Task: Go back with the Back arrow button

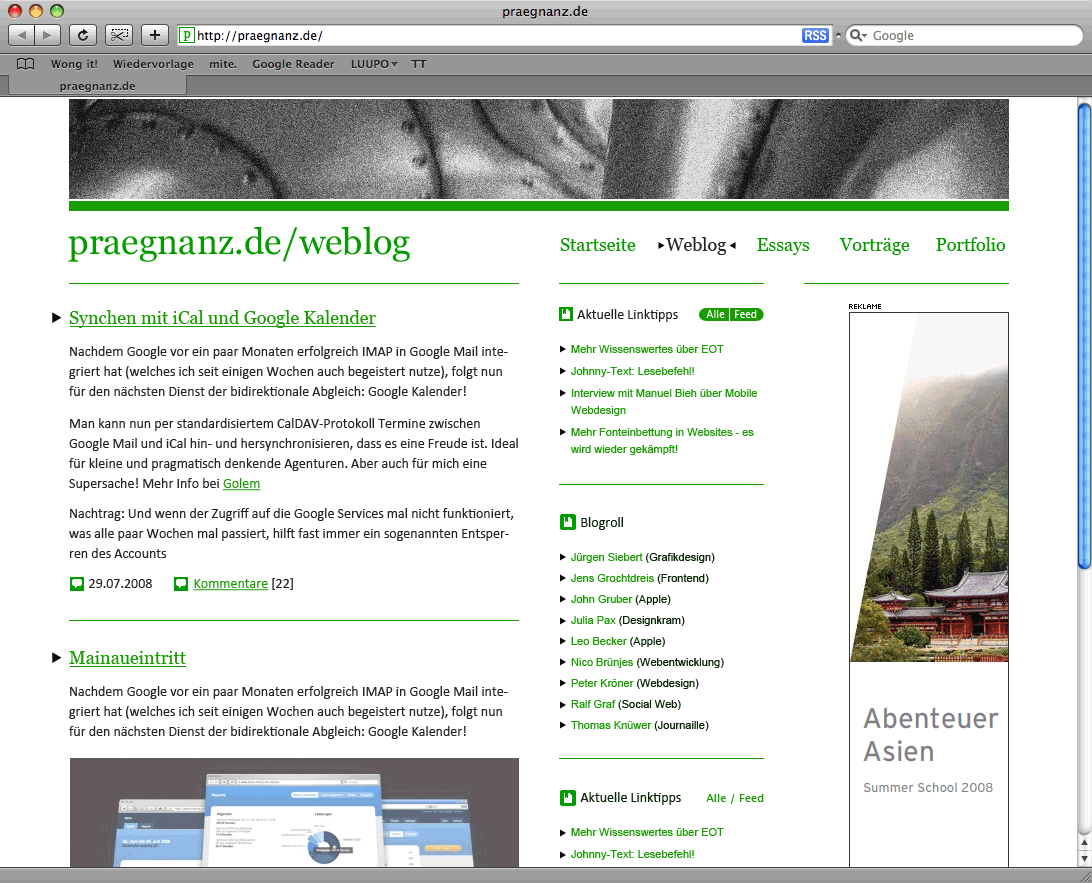Action: pos(22,35)
